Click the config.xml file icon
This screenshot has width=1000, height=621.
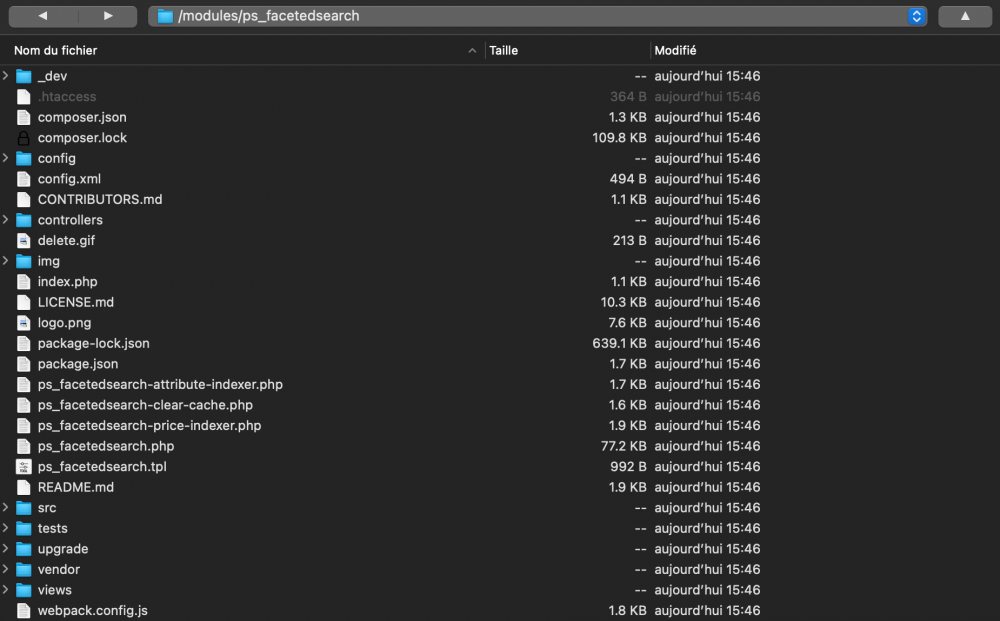point(24,179)
